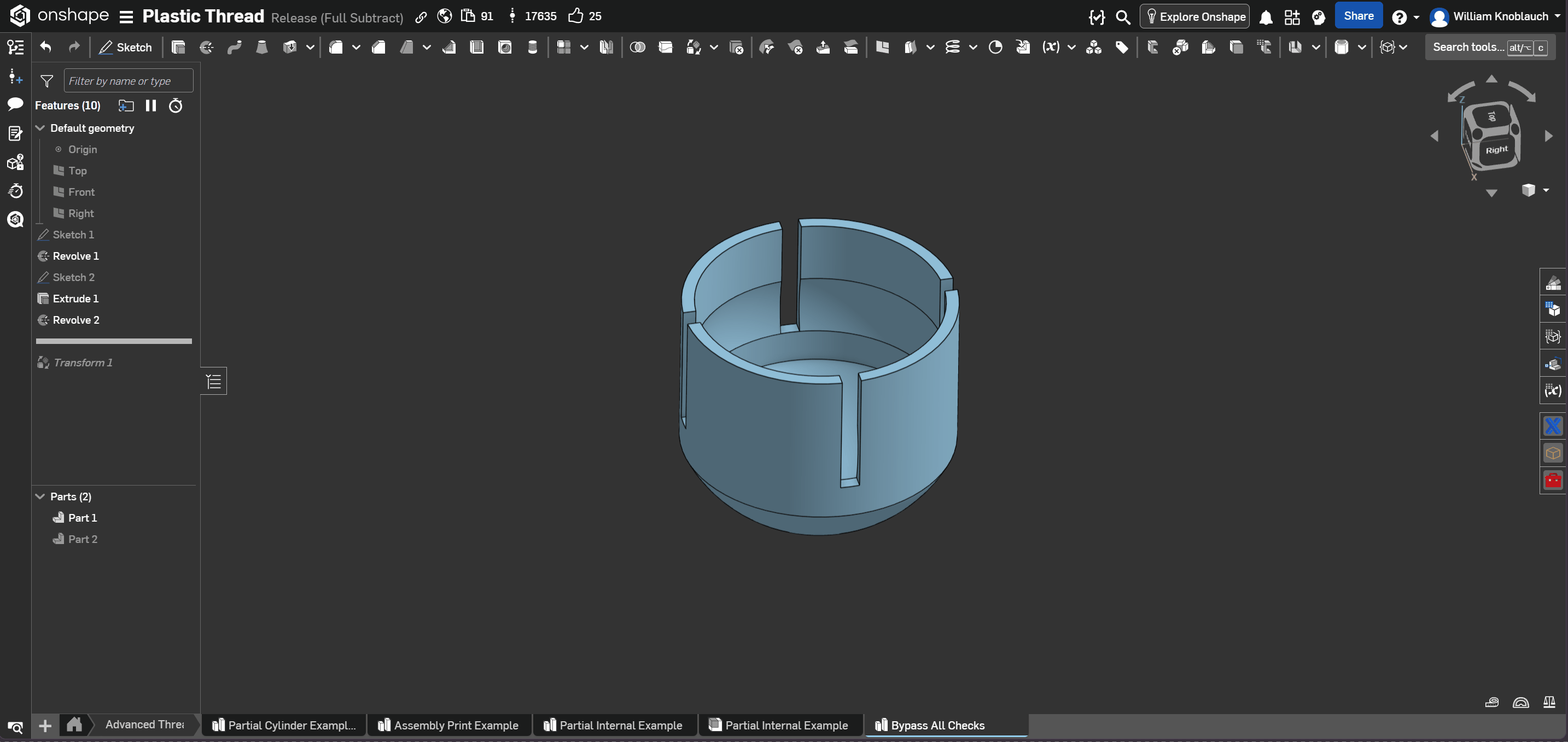Open the Insert new tab plus button
The width and height of the screenshot is (1568, 742).
pyautogui.click(x=45, y=725)
